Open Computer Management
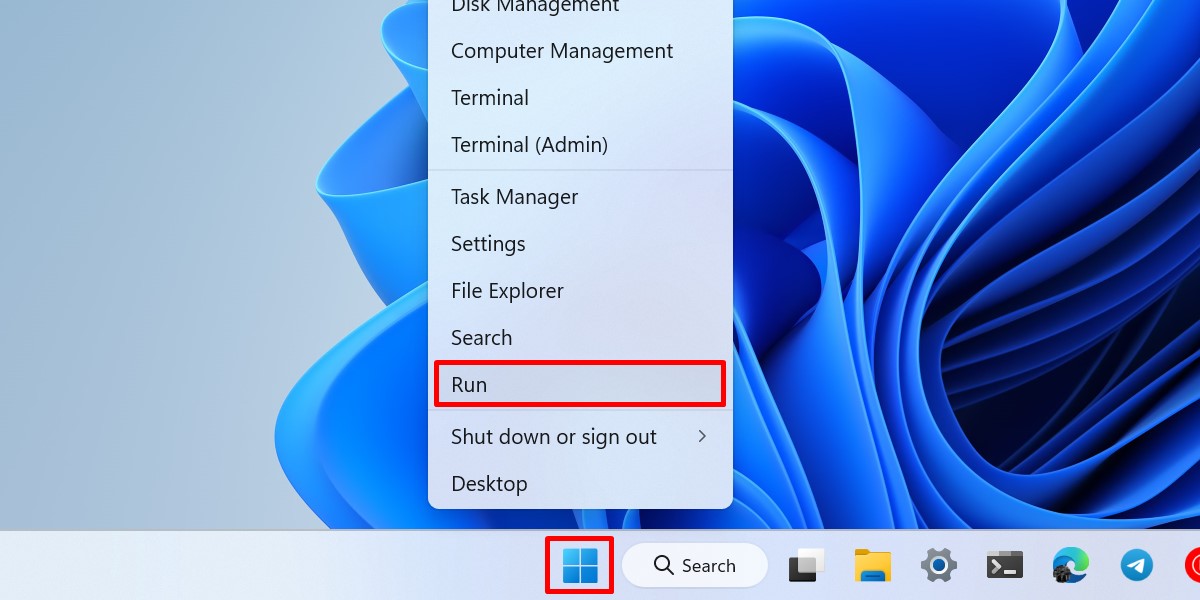This screenshot has height=600, width=1200. point(561,51)
